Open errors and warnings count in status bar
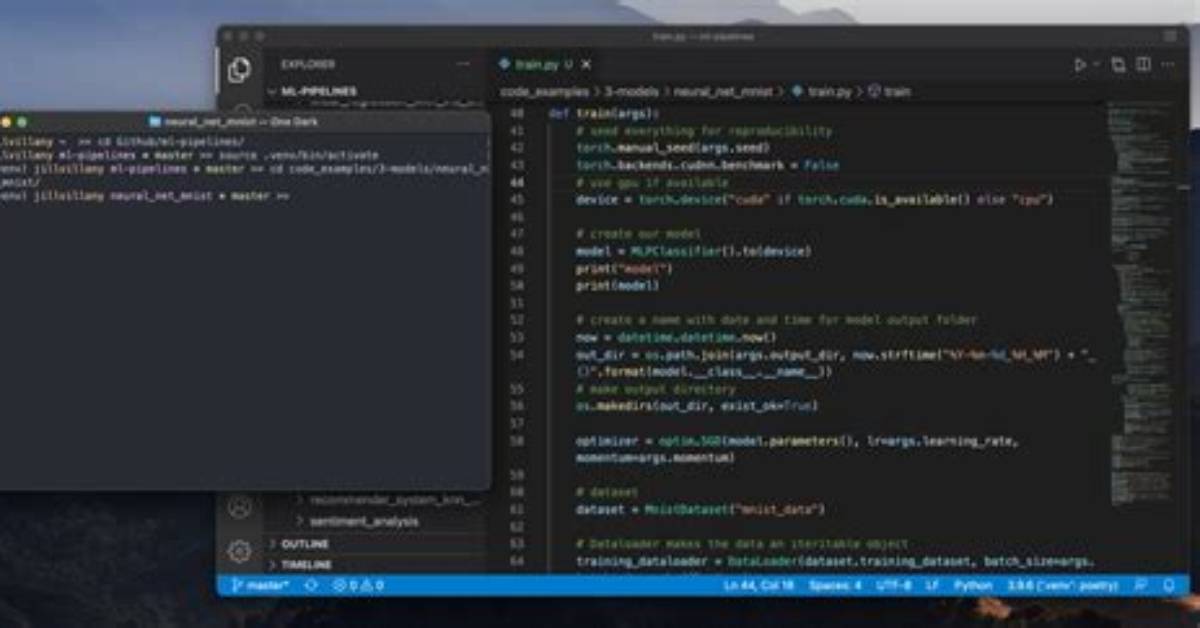Viewport: 1200px width, 628px height. [x=358, y=585]
